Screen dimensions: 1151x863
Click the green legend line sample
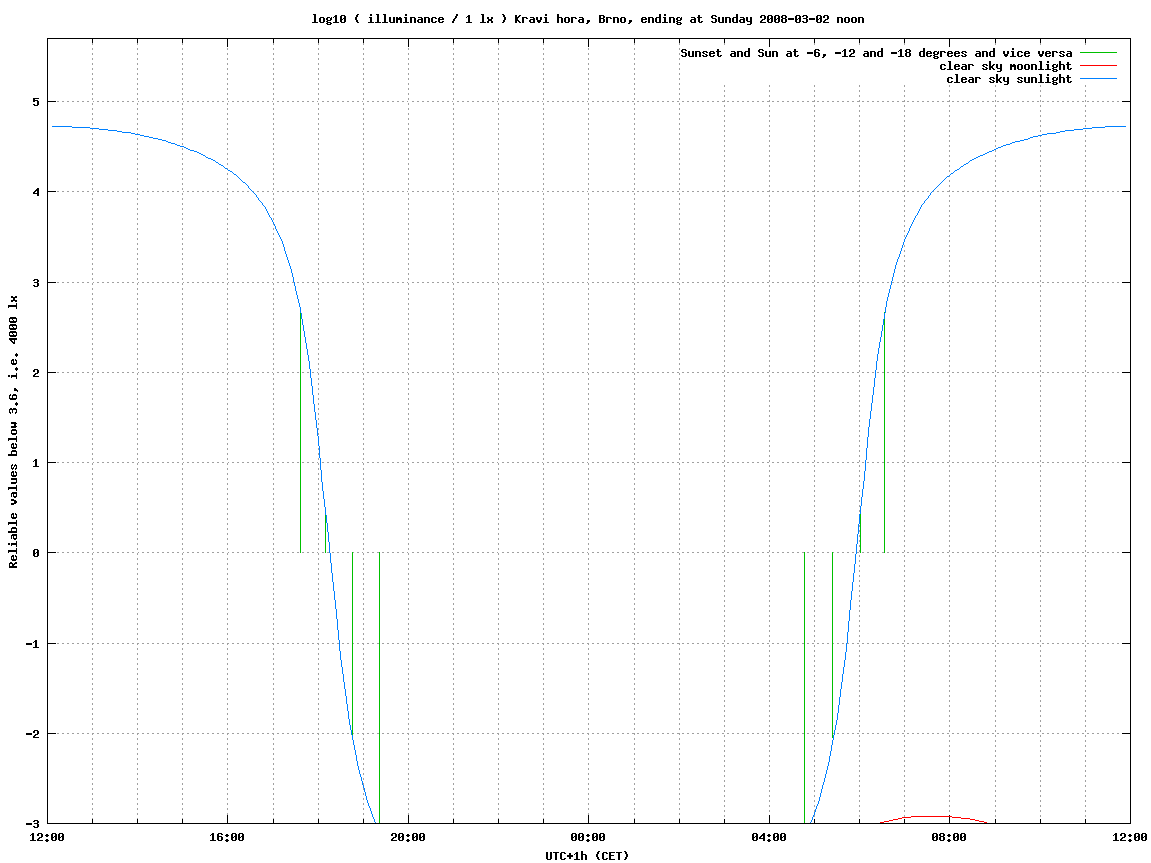[x=1098, y=53]
